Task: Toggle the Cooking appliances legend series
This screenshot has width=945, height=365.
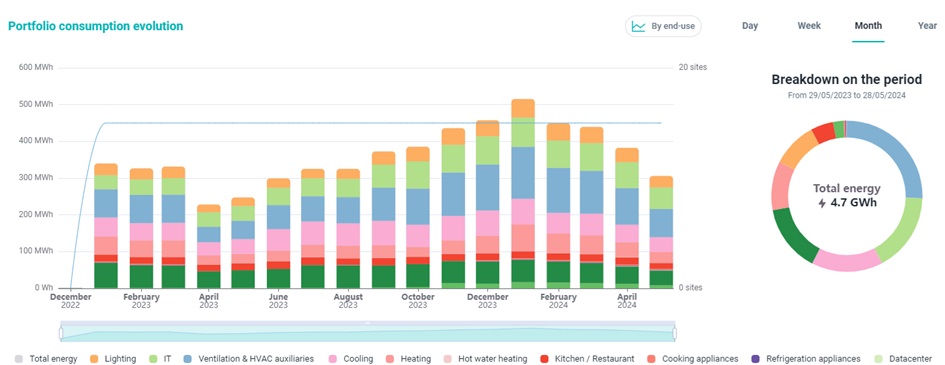Action: coord(692,359)
